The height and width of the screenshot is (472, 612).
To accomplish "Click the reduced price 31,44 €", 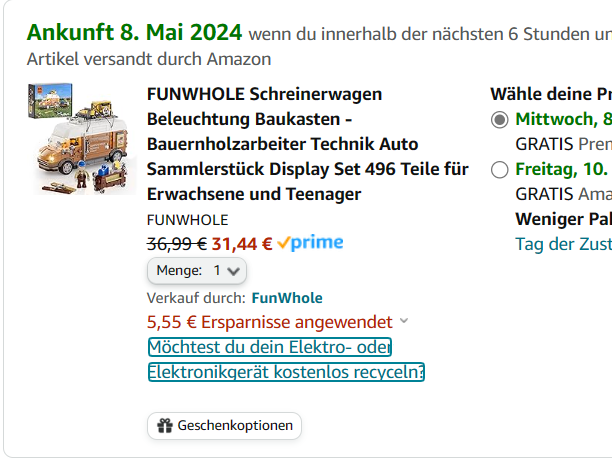I will pos(243,243).
